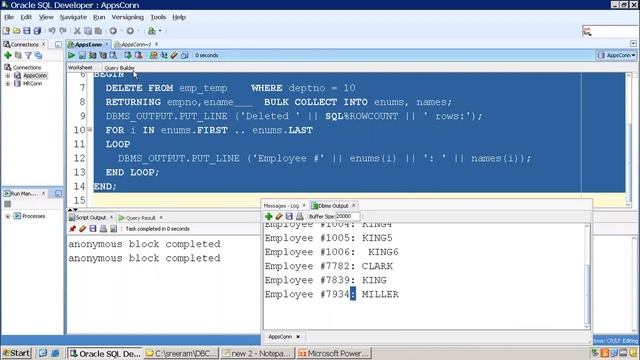Image resolution: width=640 pixels, height=360 pixels.
Task: Save Script Output with disk icon
Action: click(93, 229)
